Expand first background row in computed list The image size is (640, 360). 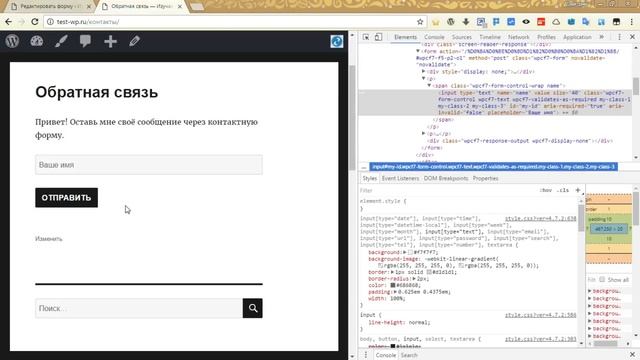click(589, 291)
